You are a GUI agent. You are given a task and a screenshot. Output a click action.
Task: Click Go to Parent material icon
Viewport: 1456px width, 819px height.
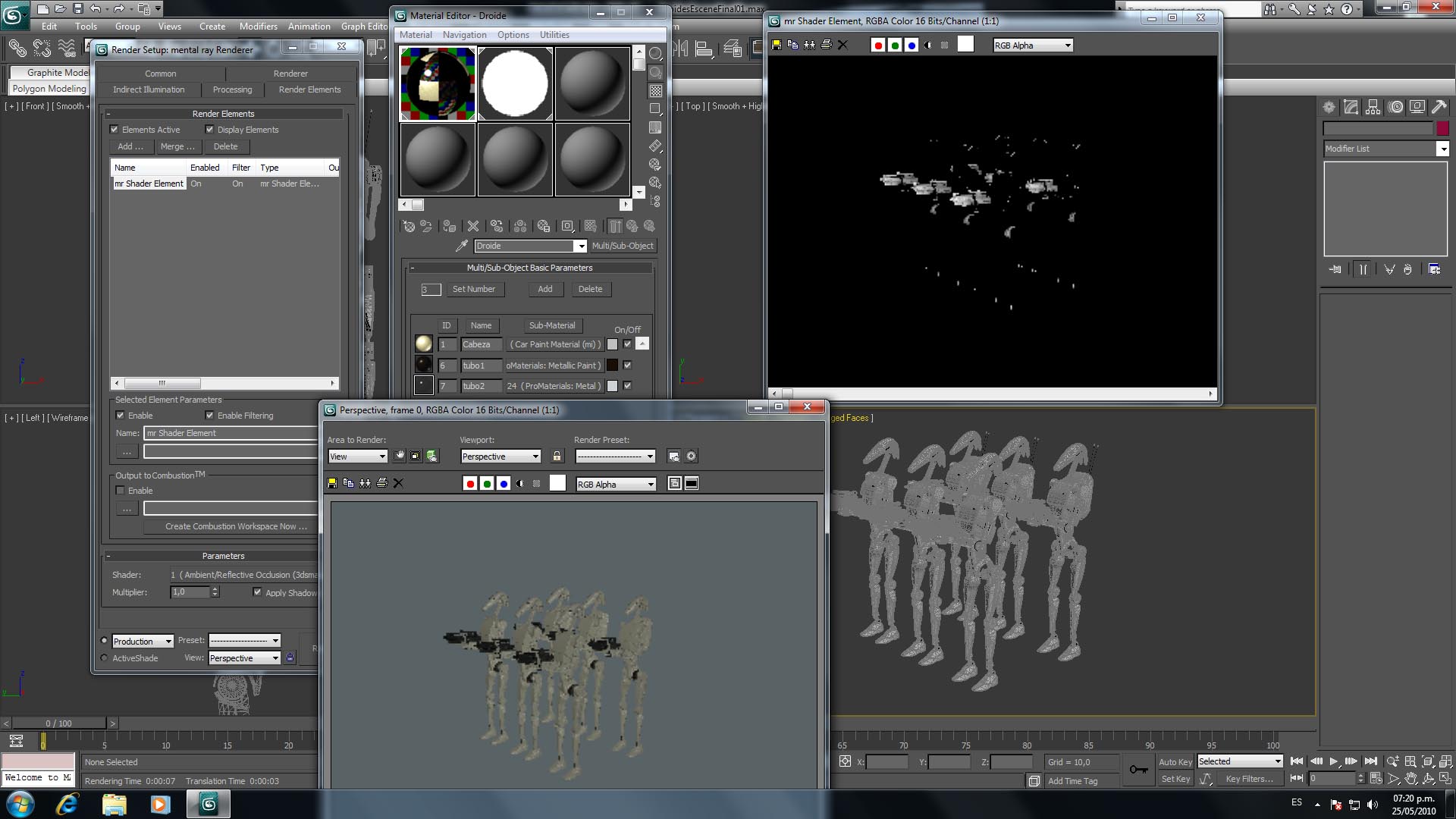click(632, 226)
